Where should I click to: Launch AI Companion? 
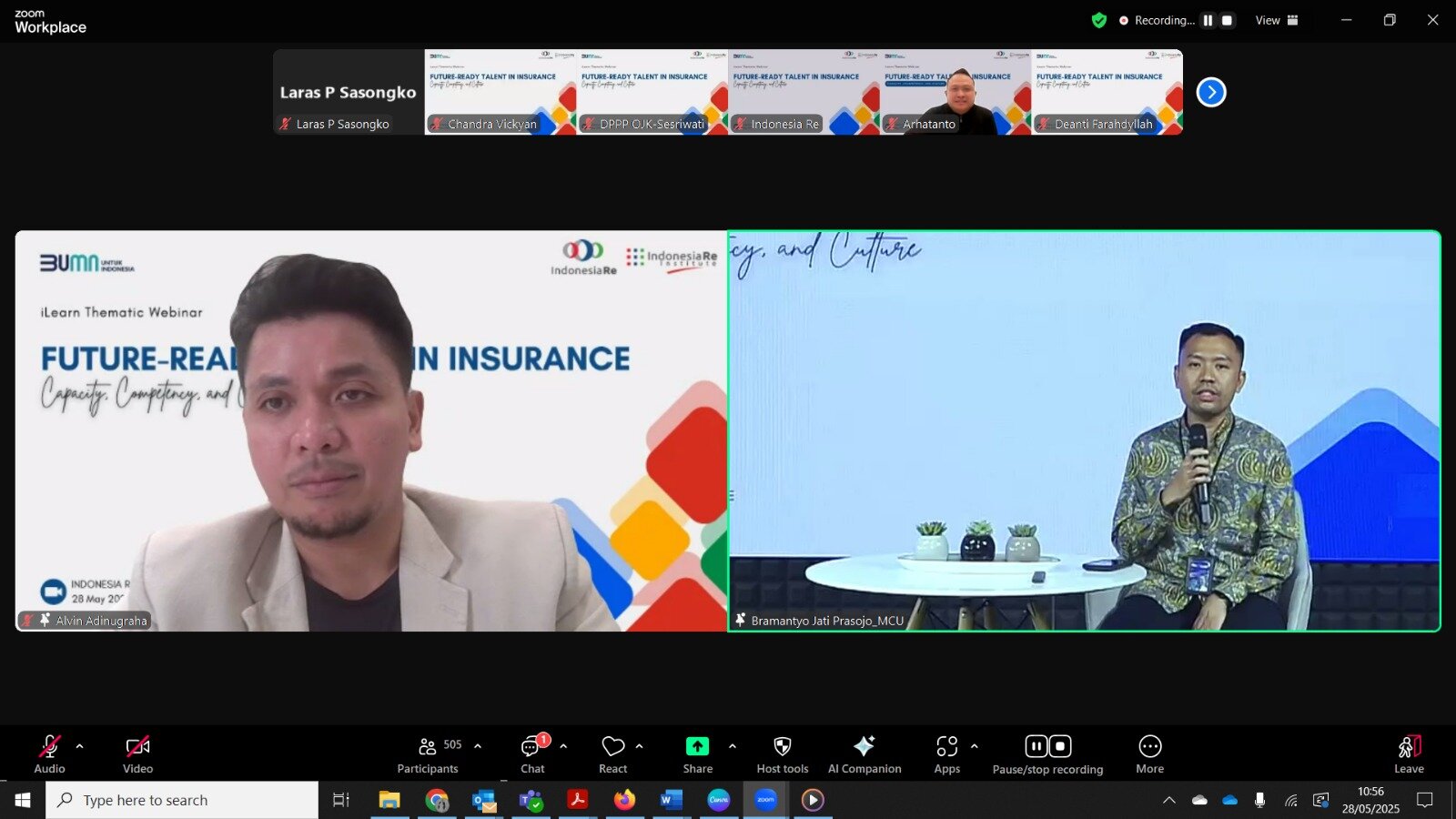pyautogui.click(x=864, y=754)
